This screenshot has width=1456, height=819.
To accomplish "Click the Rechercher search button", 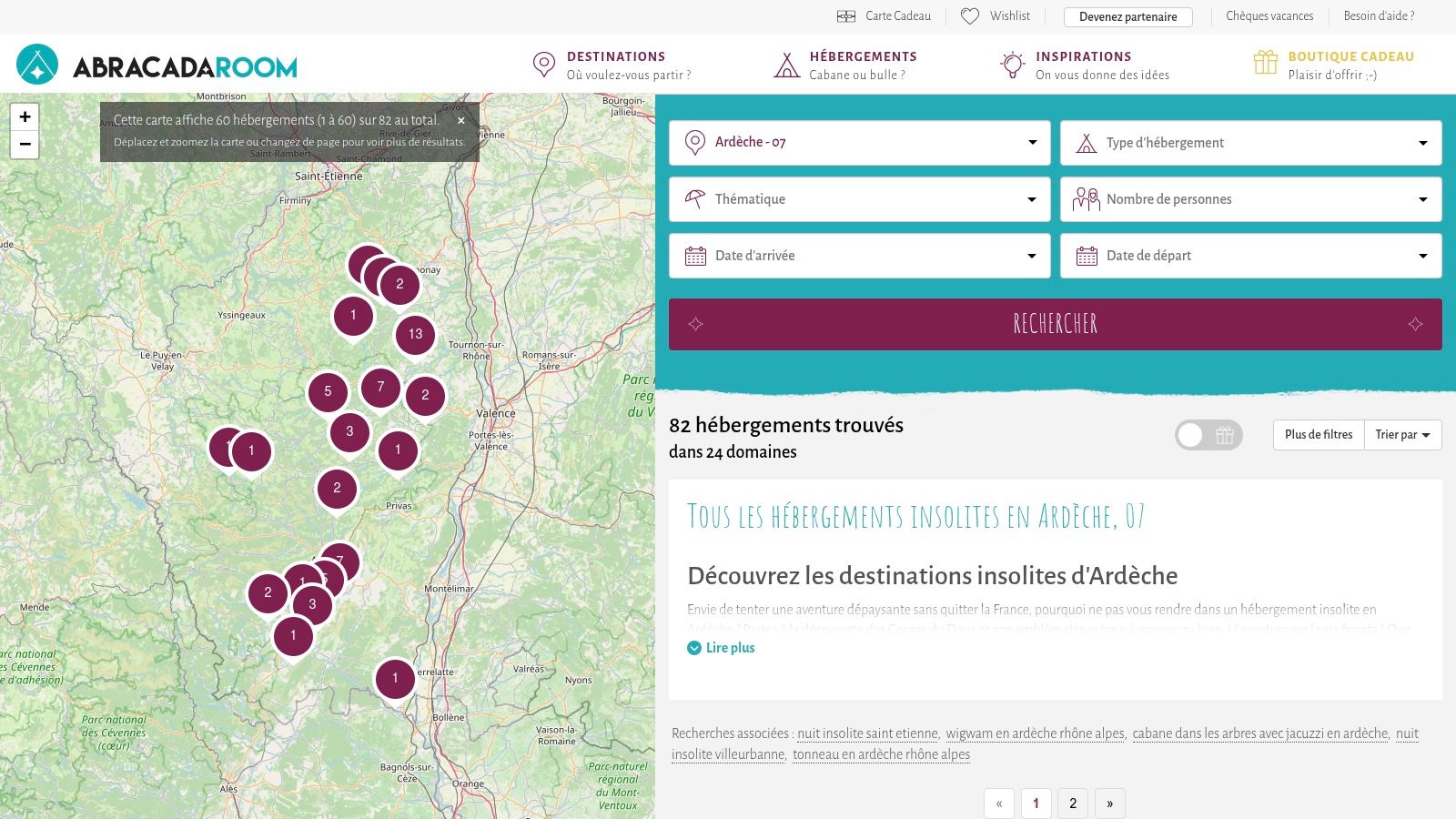I will point(1055,324).
